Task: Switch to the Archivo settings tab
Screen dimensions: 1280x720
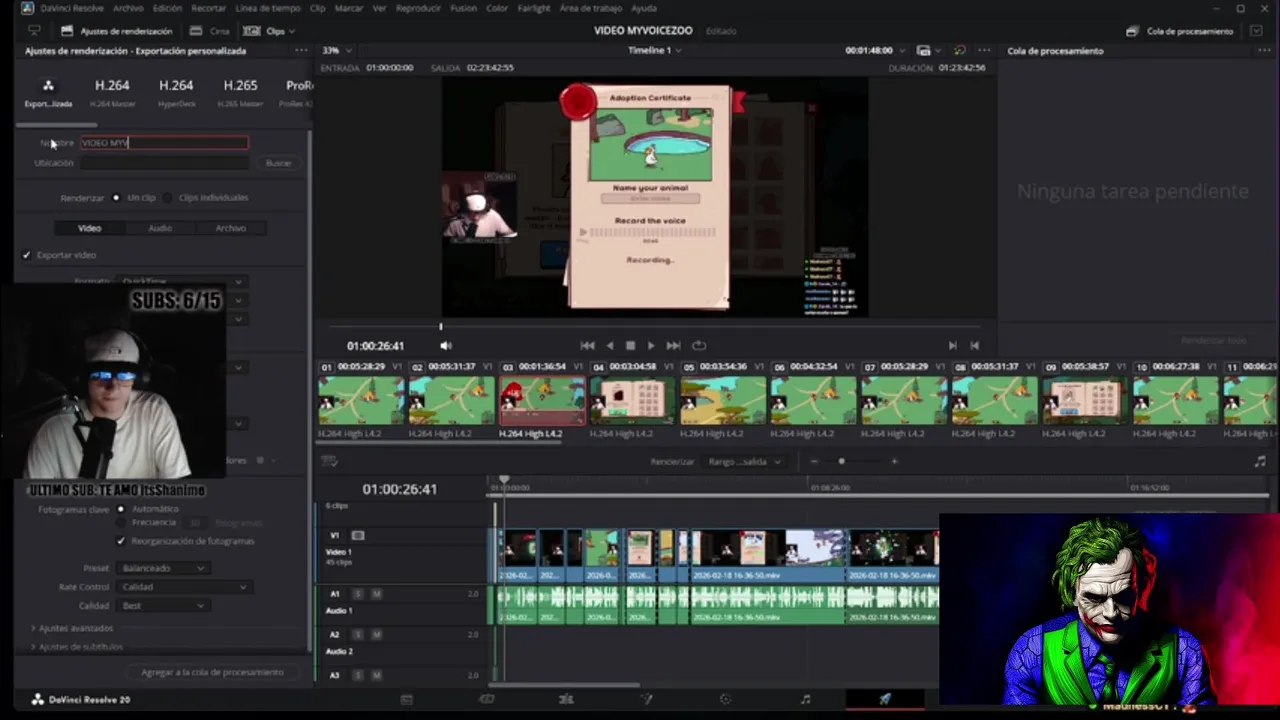Action: pos(231,228)
